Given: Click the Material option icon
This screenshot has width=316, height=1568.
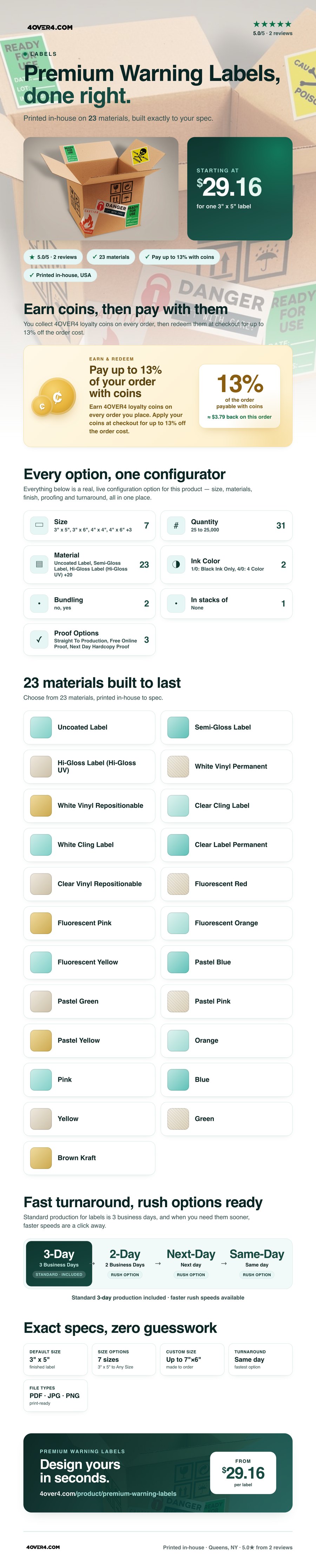Looking at the screenshot, I should [x=39, y=564].
